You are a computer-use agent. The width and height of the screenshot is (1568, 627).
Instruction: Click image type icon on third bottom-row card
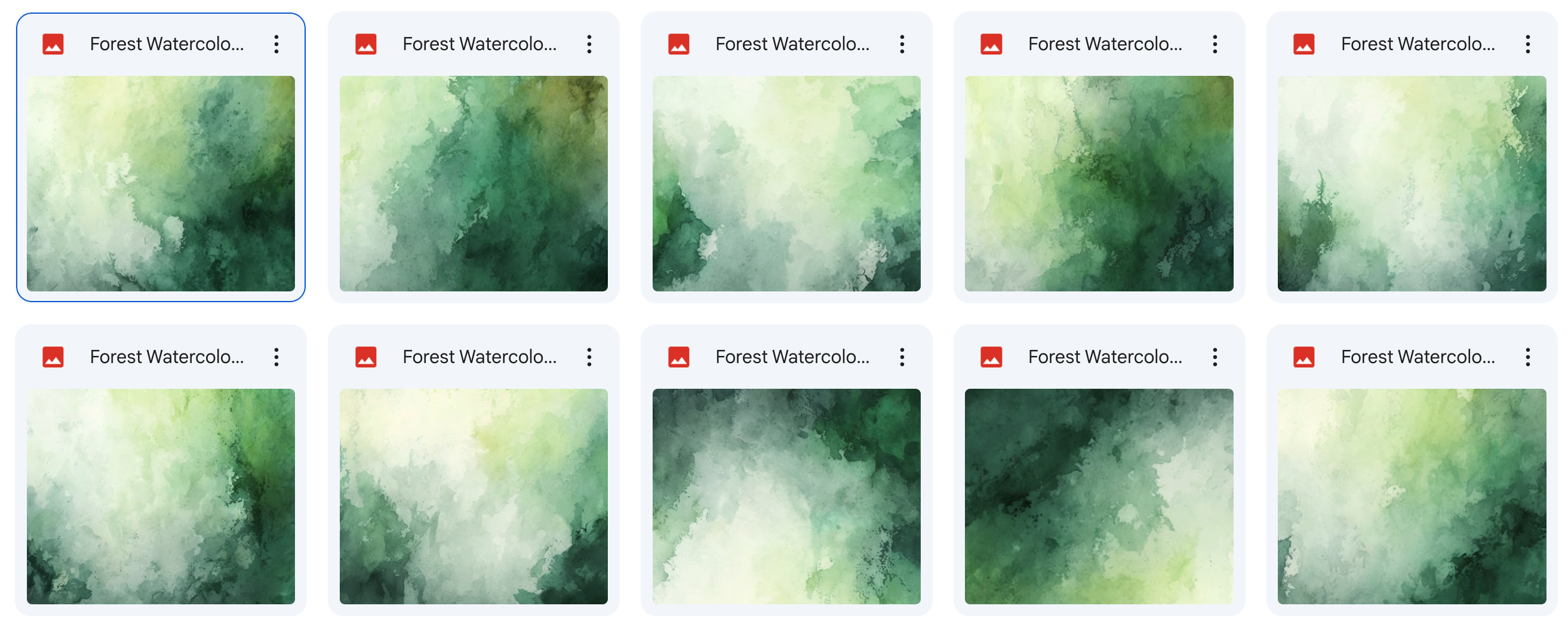679,356
